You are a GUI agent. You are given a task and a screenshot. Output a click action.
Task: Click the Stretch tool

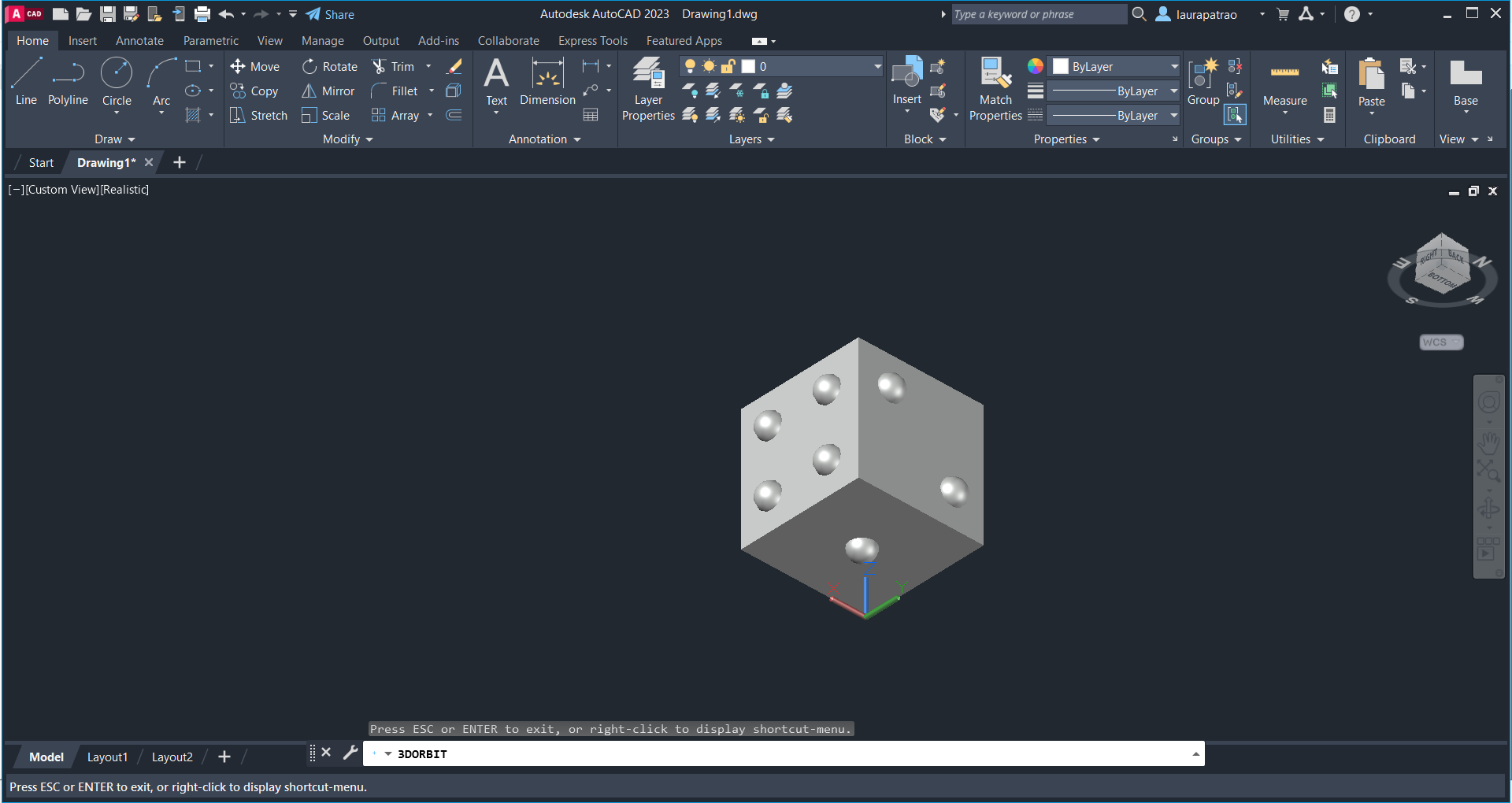259,116
